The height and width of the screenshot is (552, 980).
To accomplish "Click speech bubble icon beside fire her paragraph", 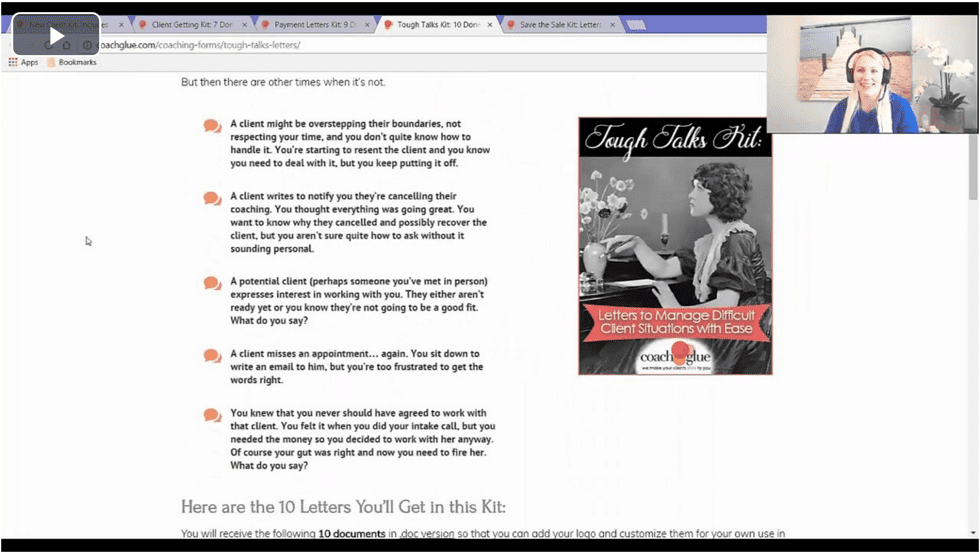I will pos(212,415).
